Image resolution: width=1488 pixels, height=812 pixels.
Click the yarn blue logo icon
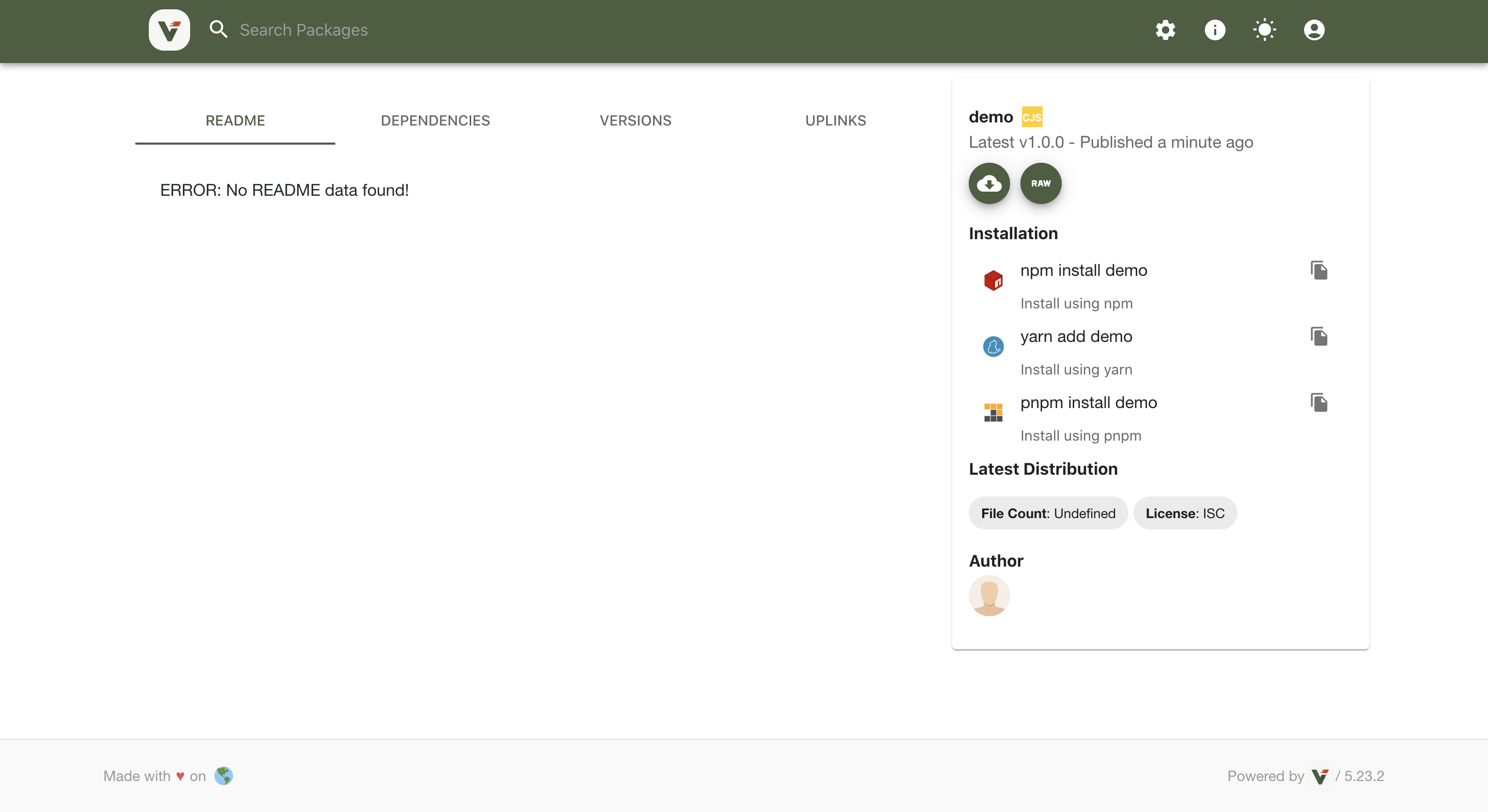[x=993, y=347]
